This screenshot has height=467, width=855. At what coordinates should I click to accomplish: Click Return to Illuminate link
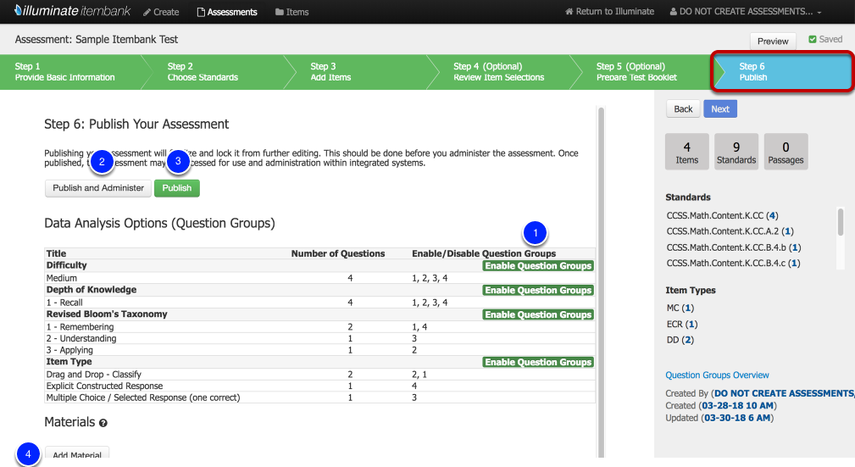tap(610, 11)
